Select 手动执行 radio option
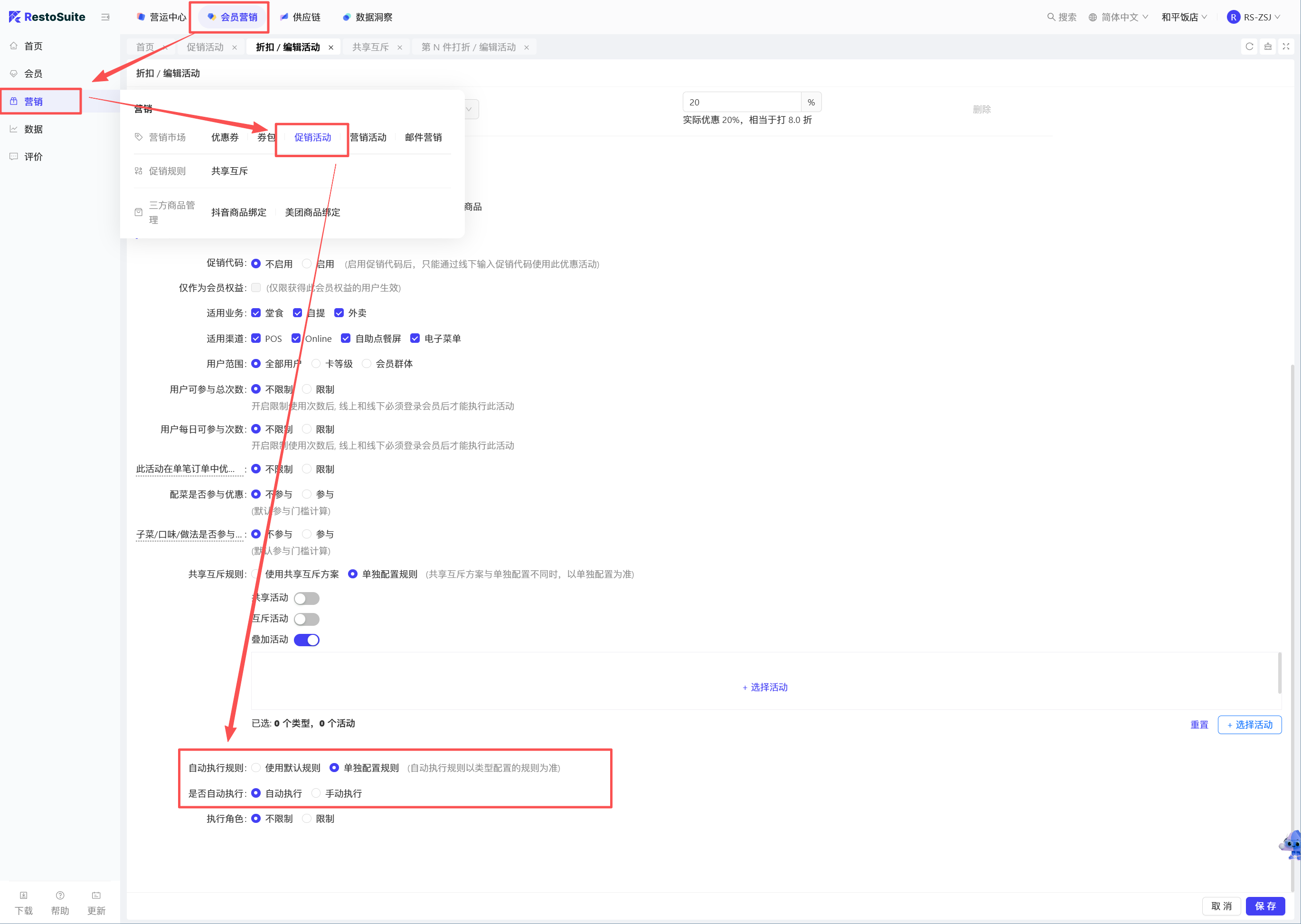The image size is (1301, 924). [316, 793]
